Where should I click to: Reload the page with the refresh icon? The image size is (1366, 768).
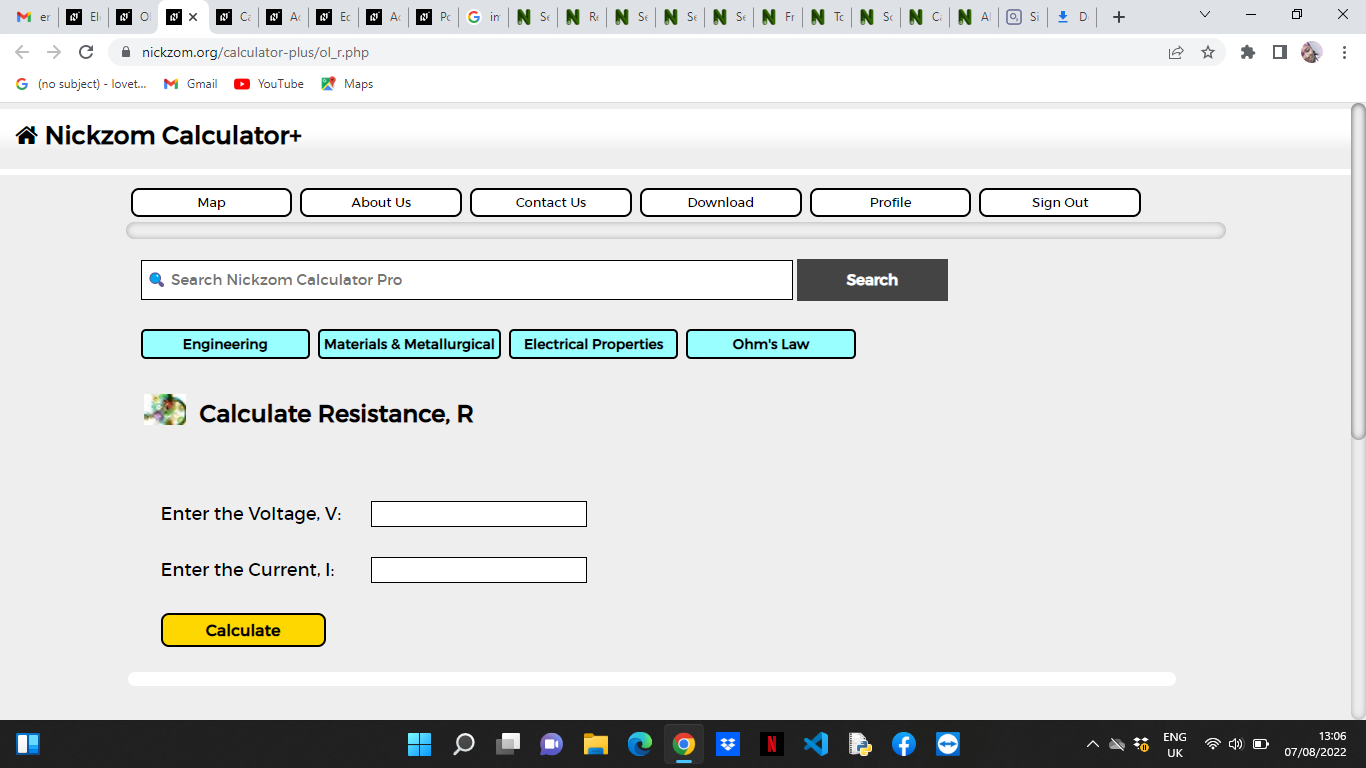point(86,52)
